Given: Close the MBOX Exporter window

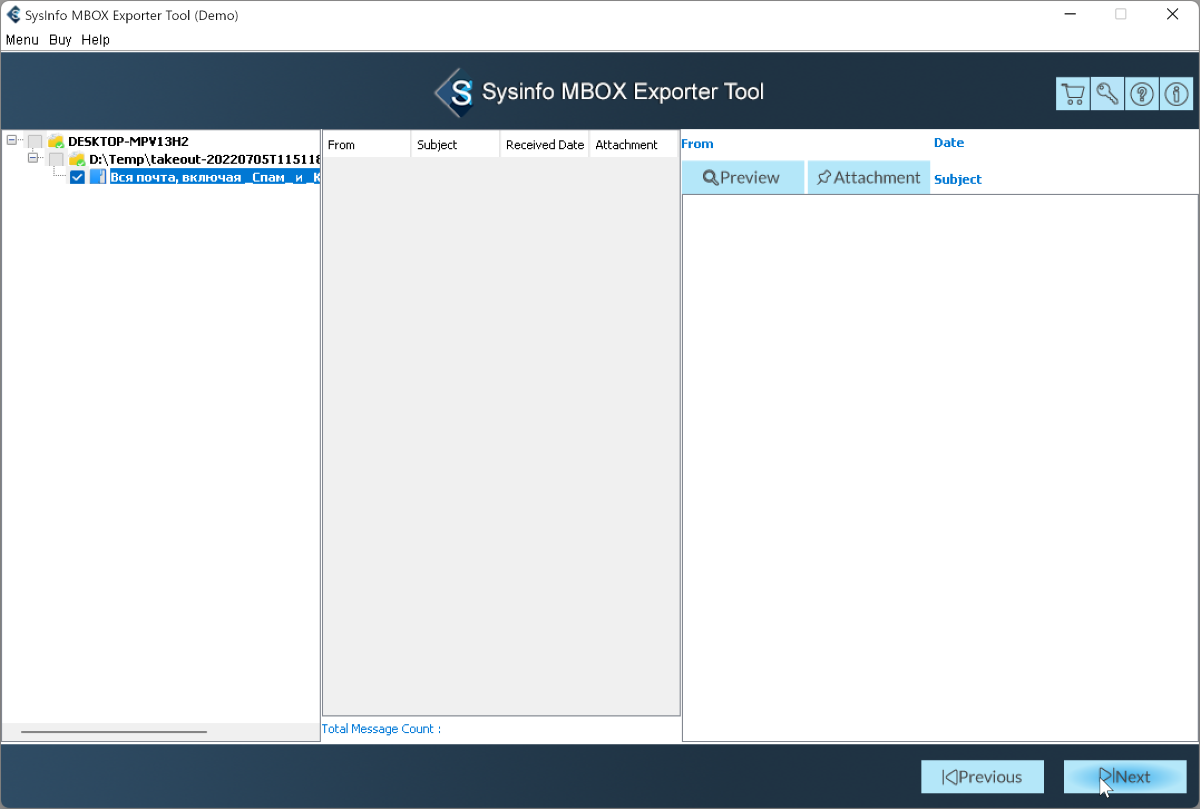Looking at the screenshot, I should pyautogui.click(x=1173, y=15).
